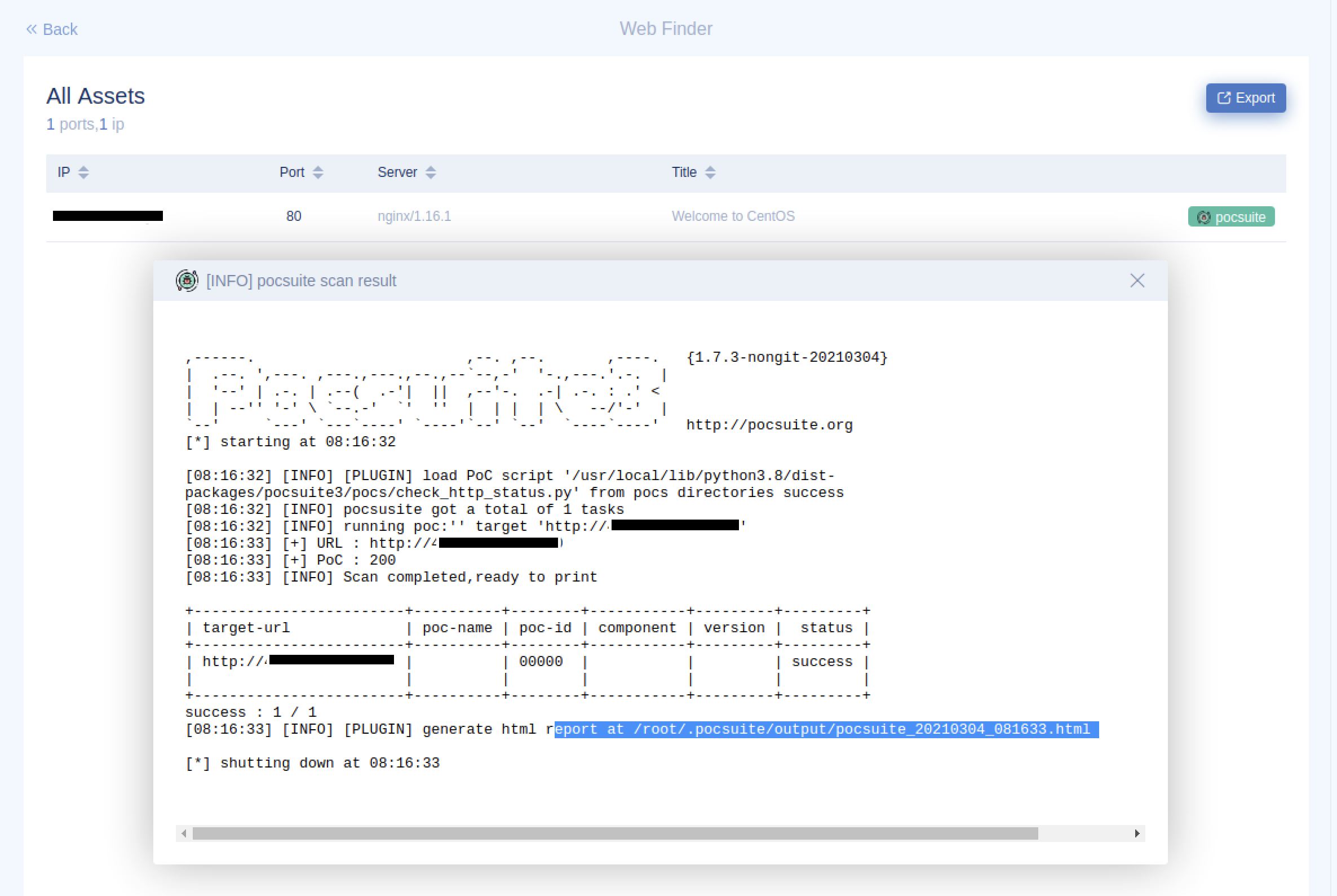This screenshot has height=896, width=1337.
Task: Click the sort arrows next to the IP header
Action: click(83, 172)
